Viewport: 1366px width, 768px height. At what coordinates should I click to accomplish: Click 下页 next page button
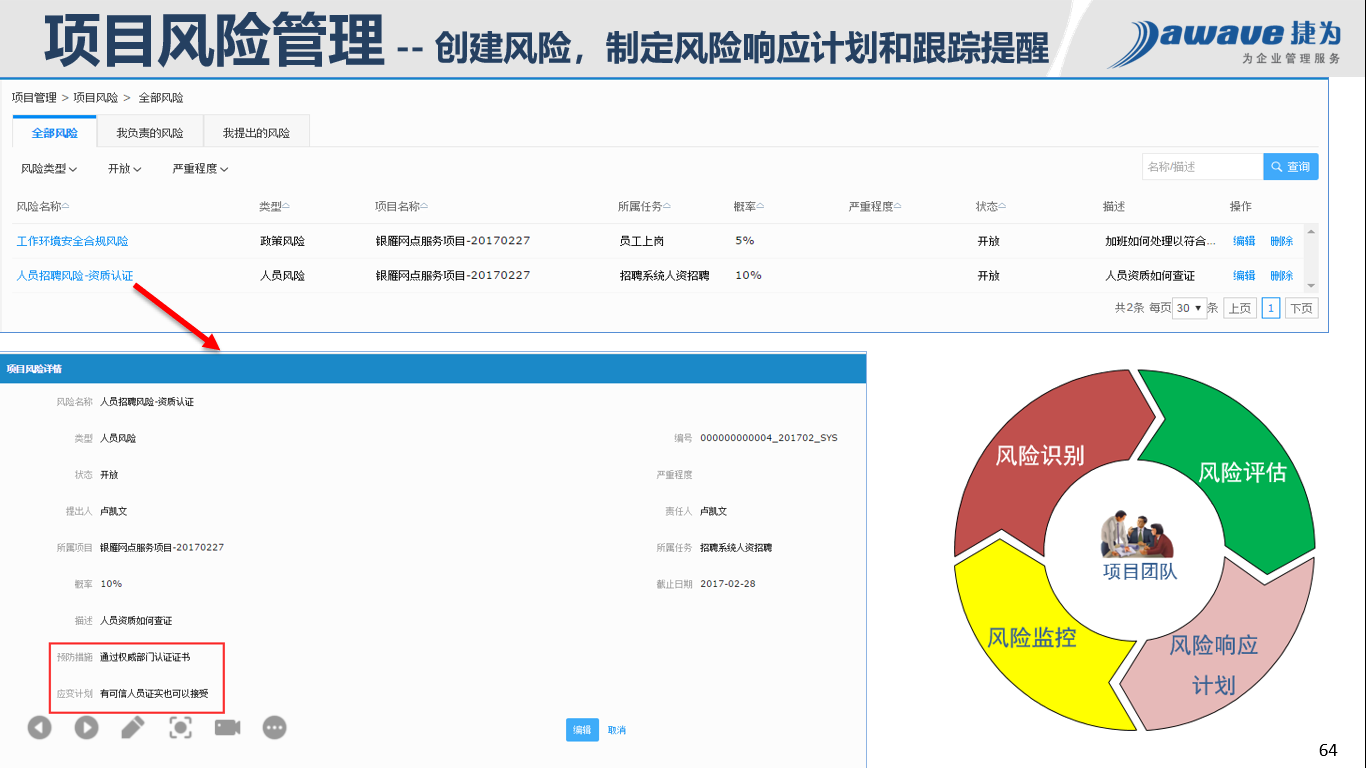[1301, 308]
